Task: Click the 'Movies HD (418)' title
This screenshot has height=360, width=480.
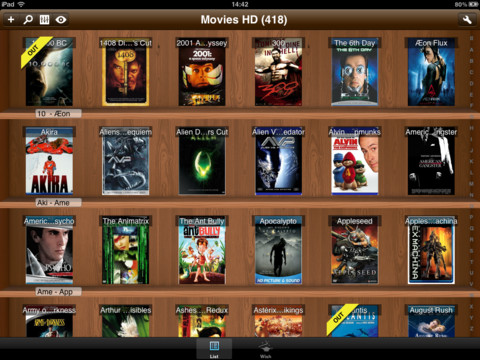Action: [x=244, y=20]
